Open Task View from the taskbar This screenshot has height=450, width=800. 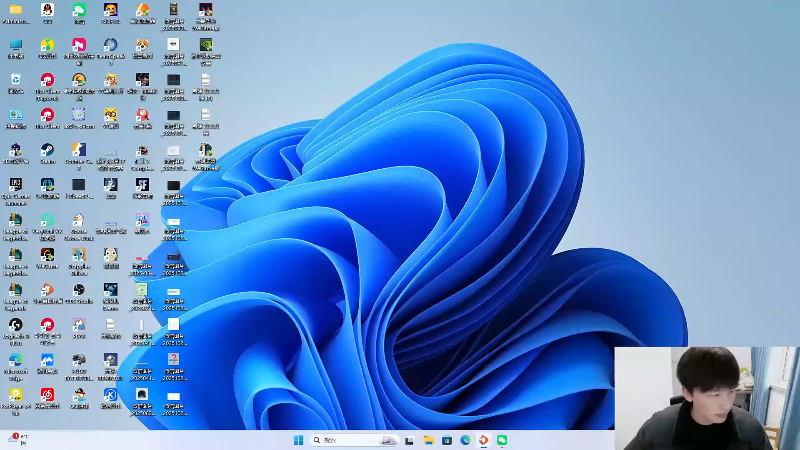click(409, 440)
